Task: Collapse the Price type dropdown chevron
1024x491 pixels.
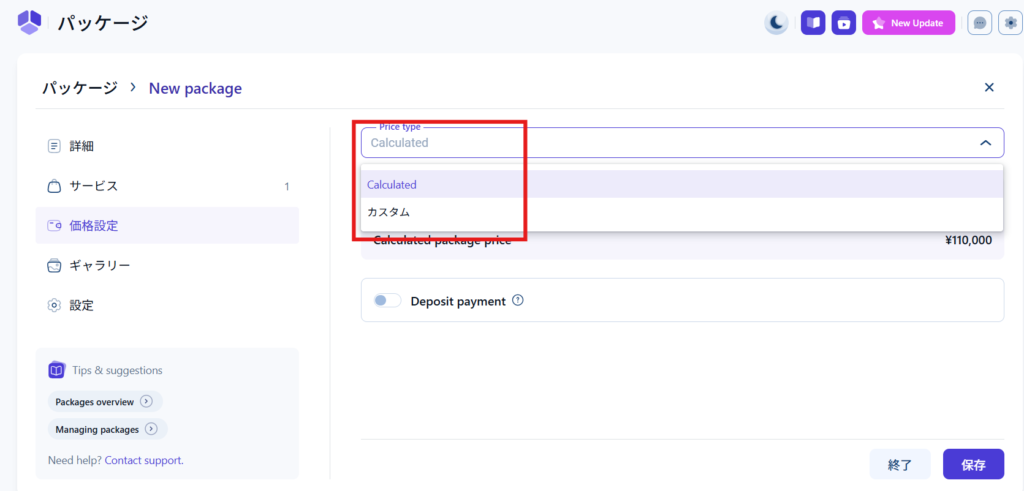Action: tap(985, 143)
